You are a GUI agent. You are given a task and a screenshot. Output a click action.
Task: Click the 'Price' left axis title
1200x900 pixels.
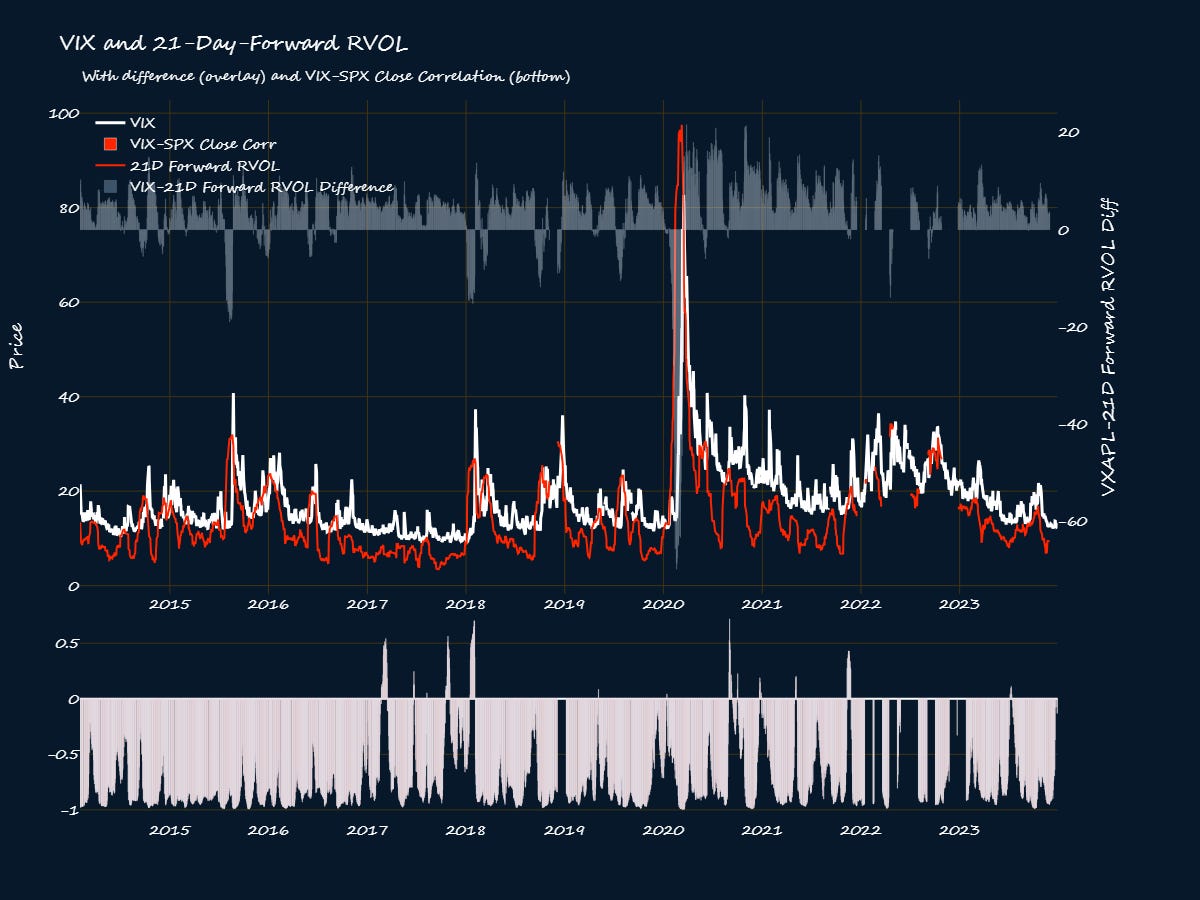pos(16,348)
